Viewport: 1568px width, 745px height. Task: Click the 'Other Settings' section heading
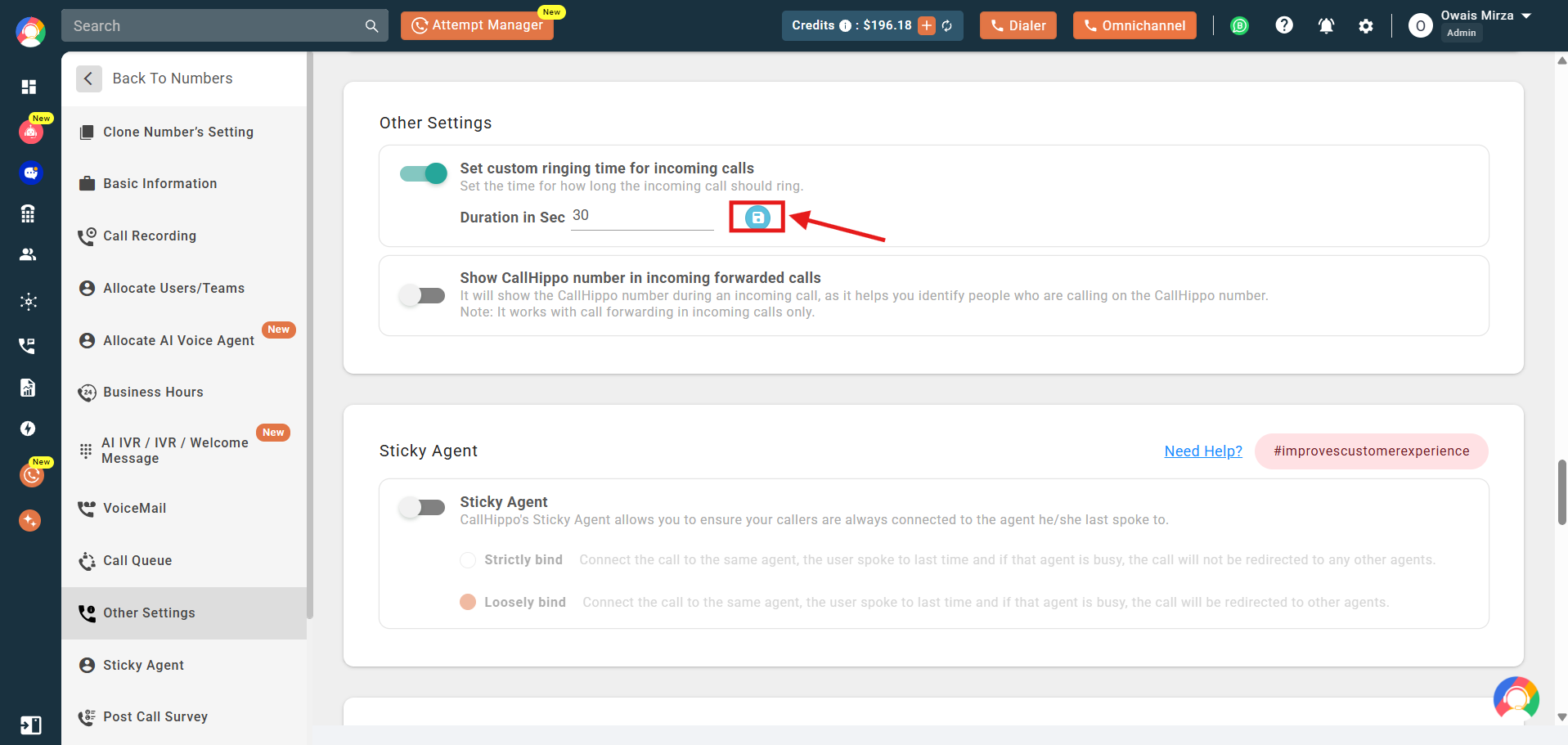click(435, 123)
